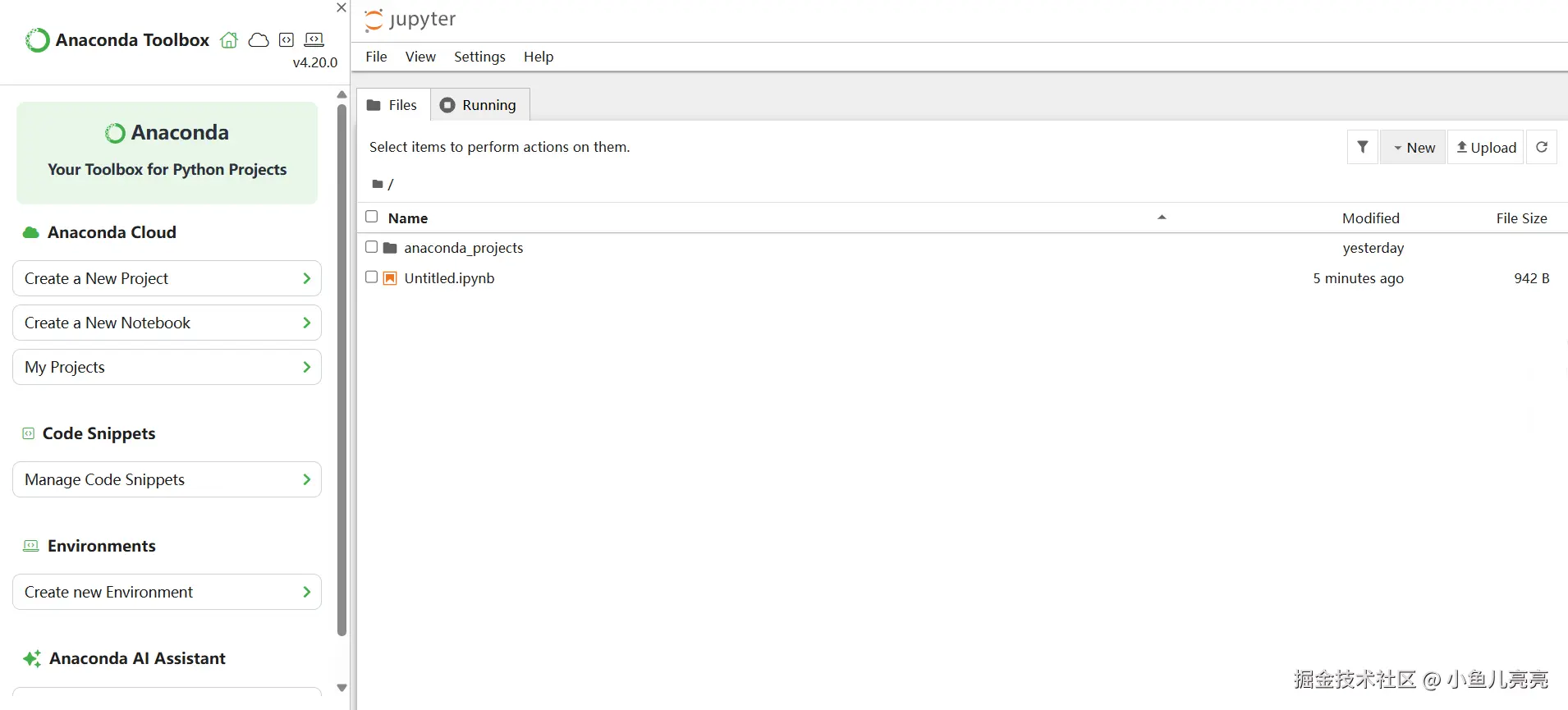The image size is (1568, 710).
Task: Click the Jupyter logo
Action: tap(410, 20)
